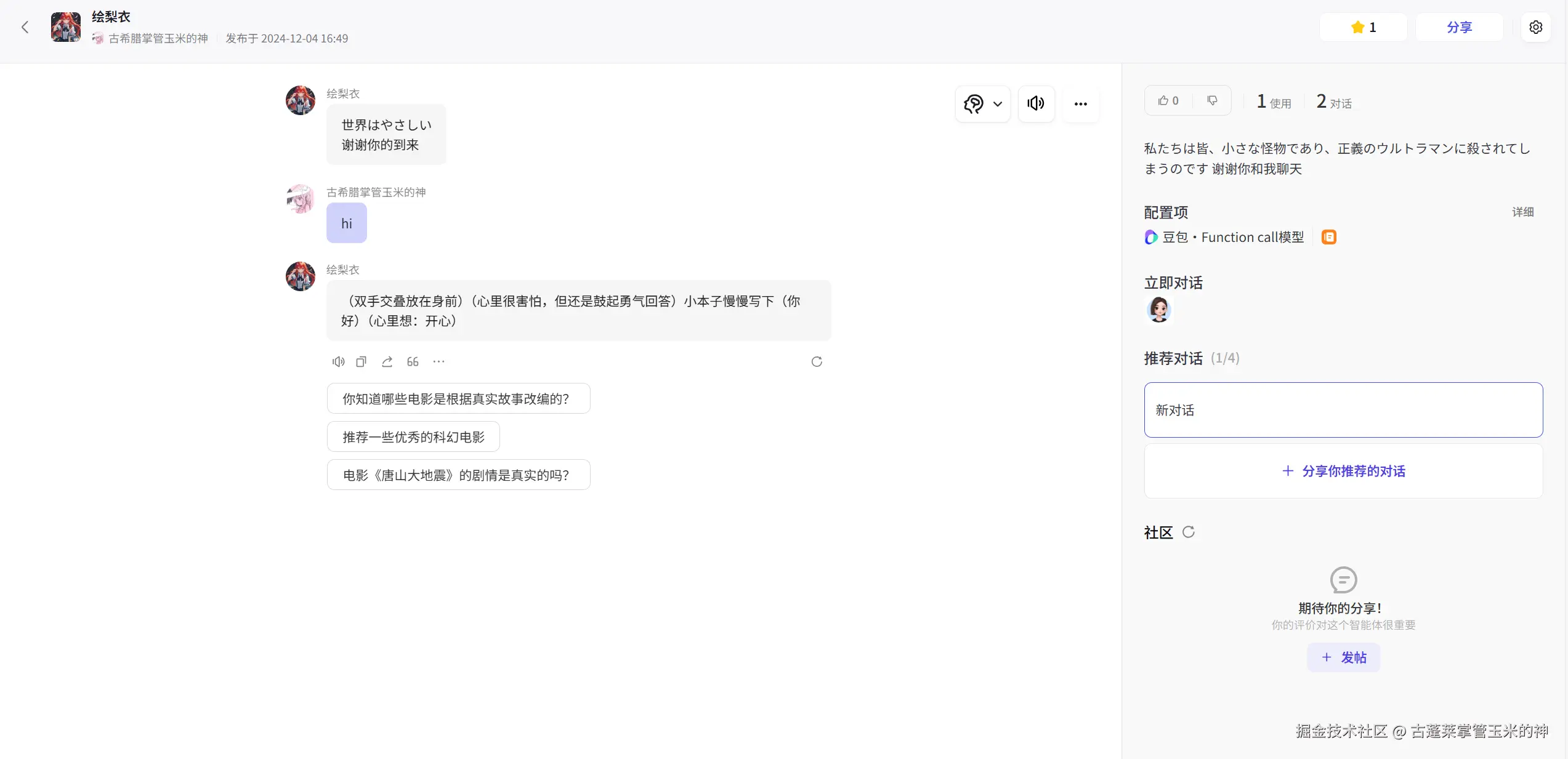1568x759 pixels.
Task: Toggle favorite star with count 1
Action: tap(1363, 27)
